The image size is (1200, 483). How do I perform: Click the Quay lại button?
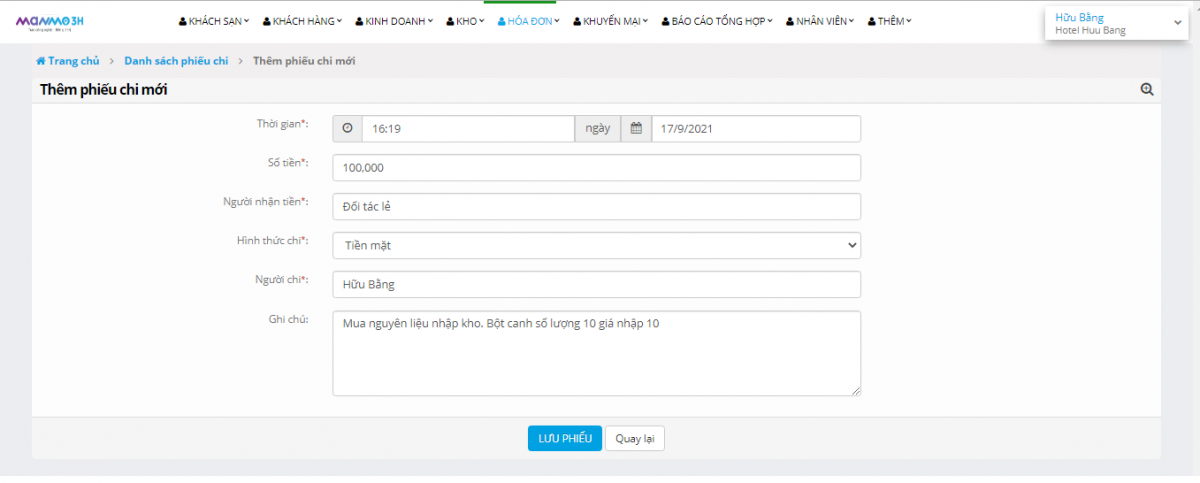coord(634,439)
